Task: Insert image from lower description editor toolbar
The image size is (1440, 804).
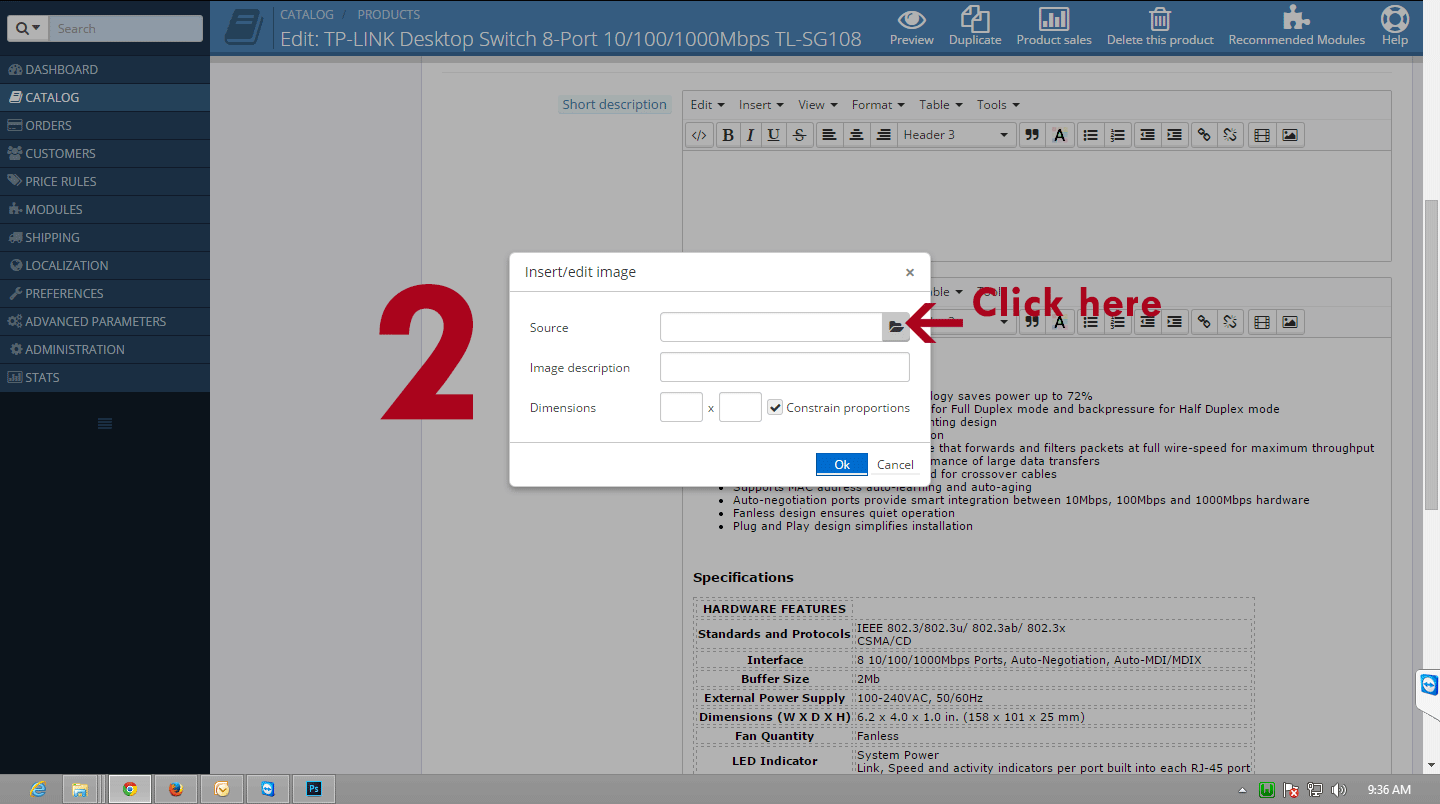Action: coord(1290,322)
